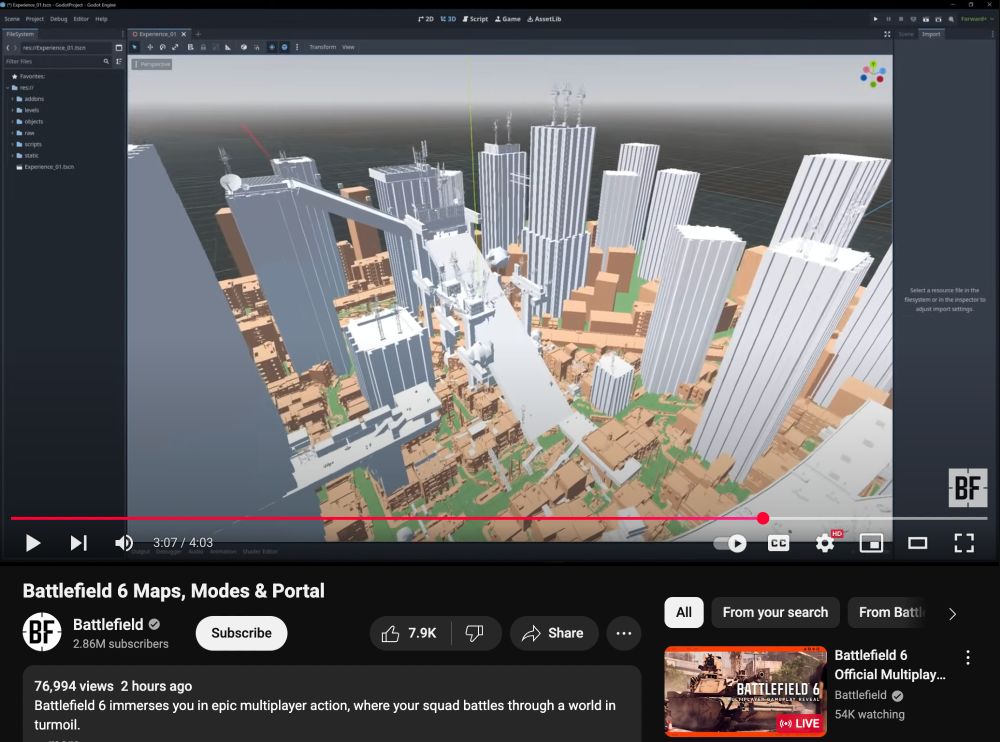
Task: Toggle the autoplay switch
Action: tap(730, 543)
